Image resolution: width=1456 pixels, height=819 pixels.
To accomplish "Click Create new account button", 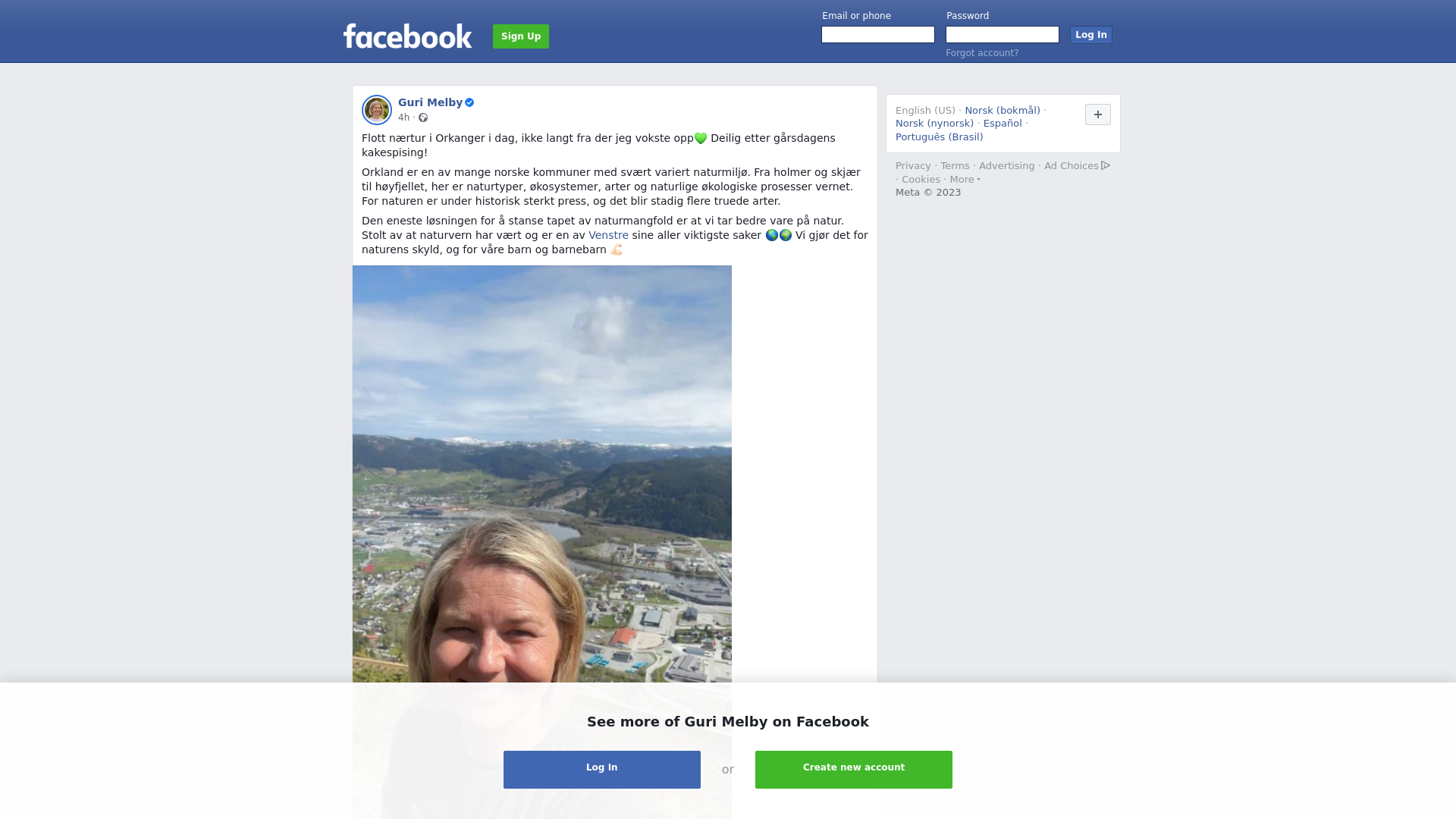I will point(854,770).
